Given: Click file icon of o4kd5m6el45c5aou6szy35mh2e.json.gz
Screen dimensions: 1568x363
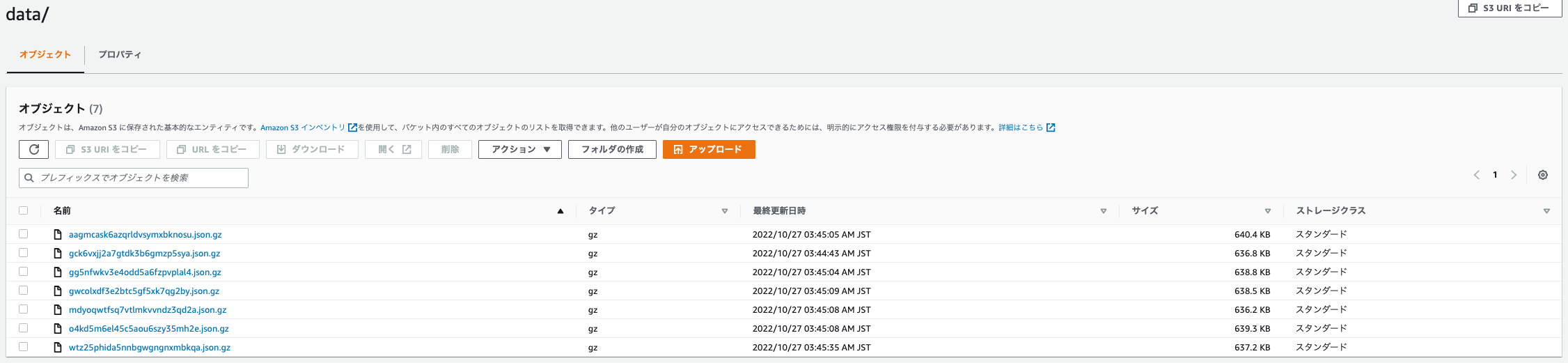Looking at the screenshot, I should tap(58, 329).
